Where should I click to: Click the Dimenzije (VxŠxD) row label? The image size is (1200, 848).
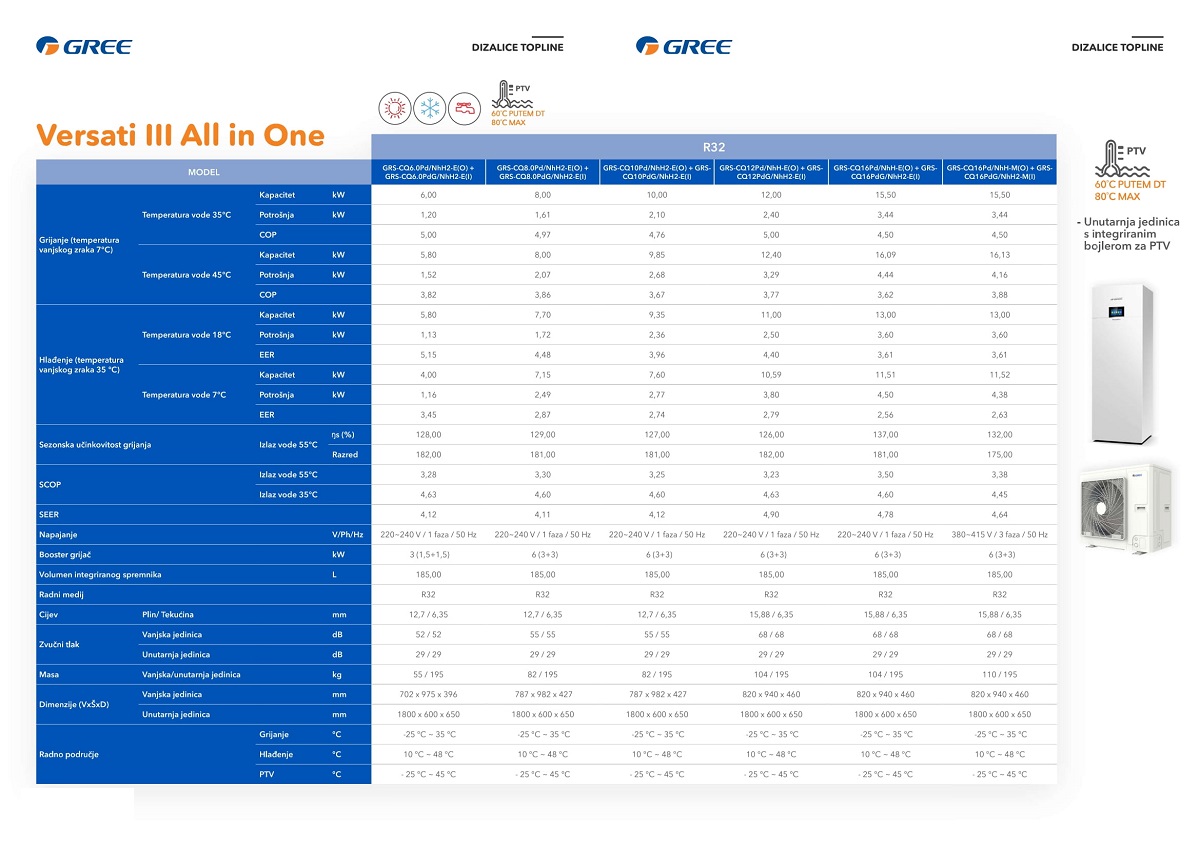[73, 705]
